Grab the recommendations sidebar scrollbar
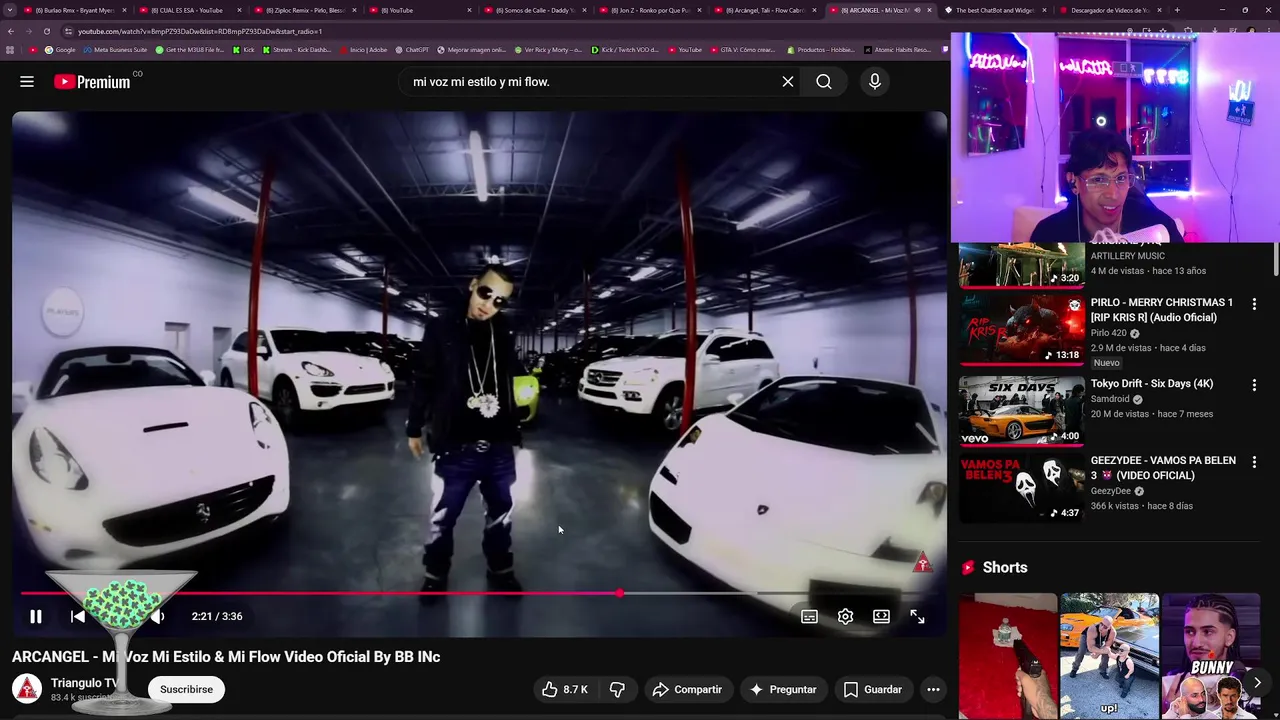This screenshot has height=720, width=1280. click(x=1276, y=258)
